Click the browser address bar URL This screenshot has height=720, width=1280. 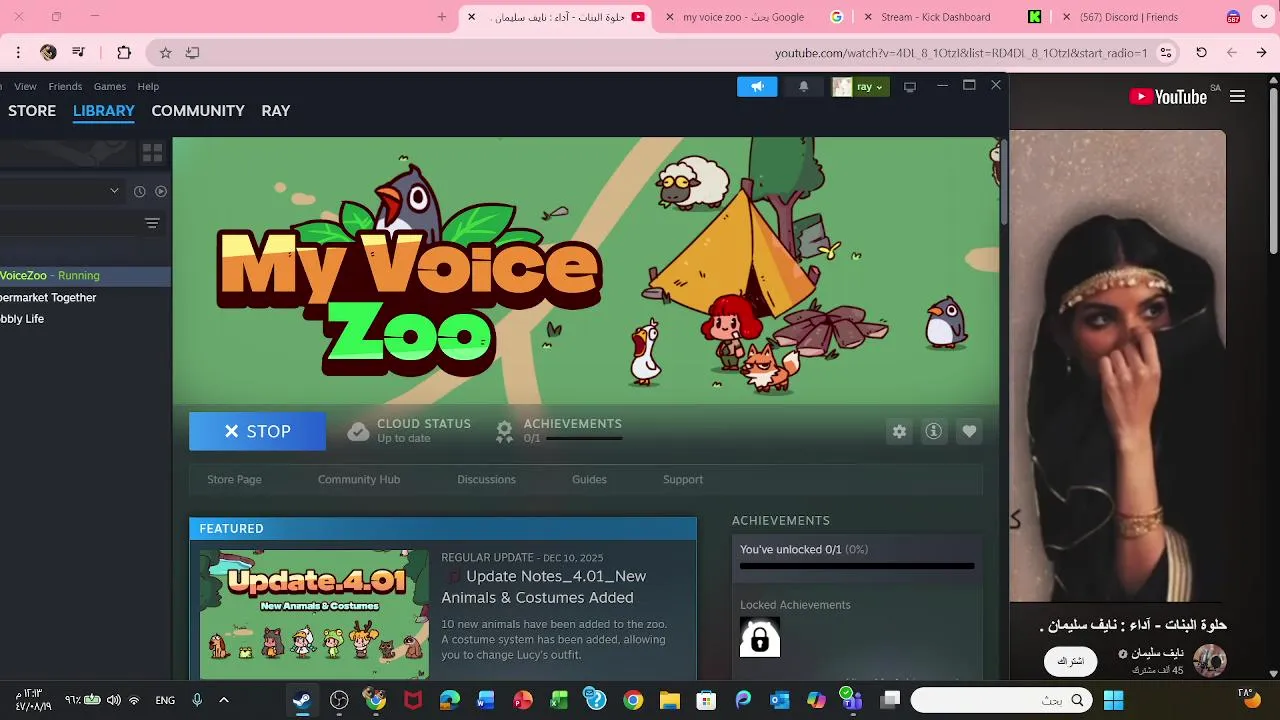coord(961,53)
